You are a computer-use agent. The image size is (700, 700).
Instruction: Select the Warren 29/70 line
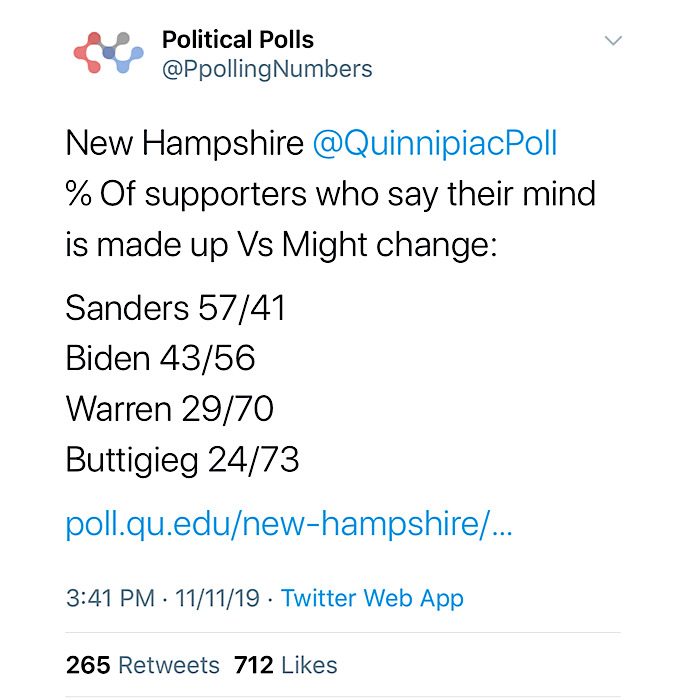(170, 409)
